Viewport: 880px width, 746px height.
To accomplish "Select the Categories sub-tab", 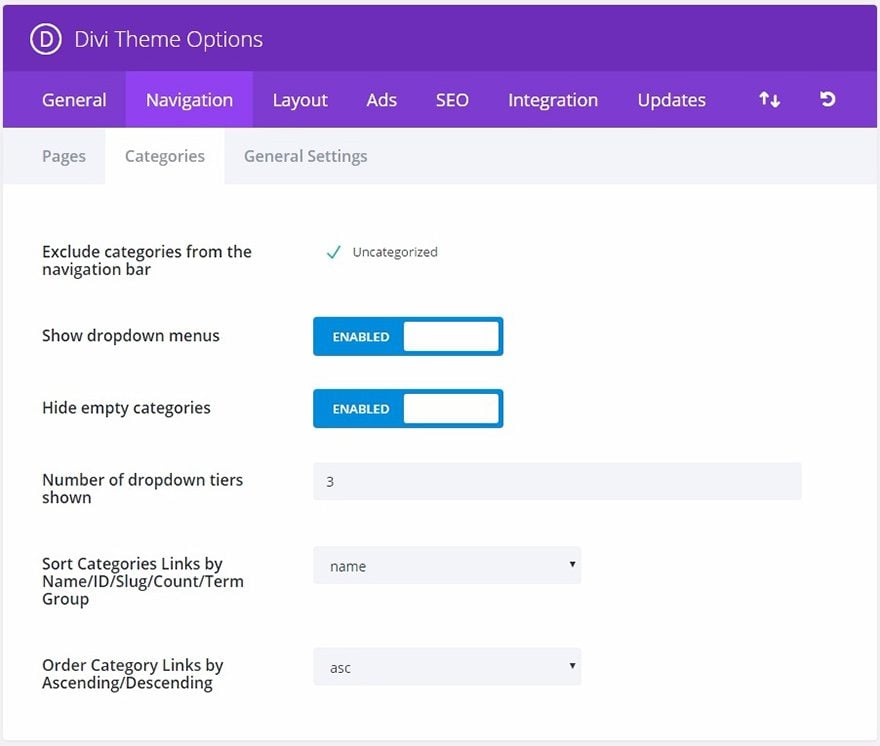I will click(x=164, y=156).
